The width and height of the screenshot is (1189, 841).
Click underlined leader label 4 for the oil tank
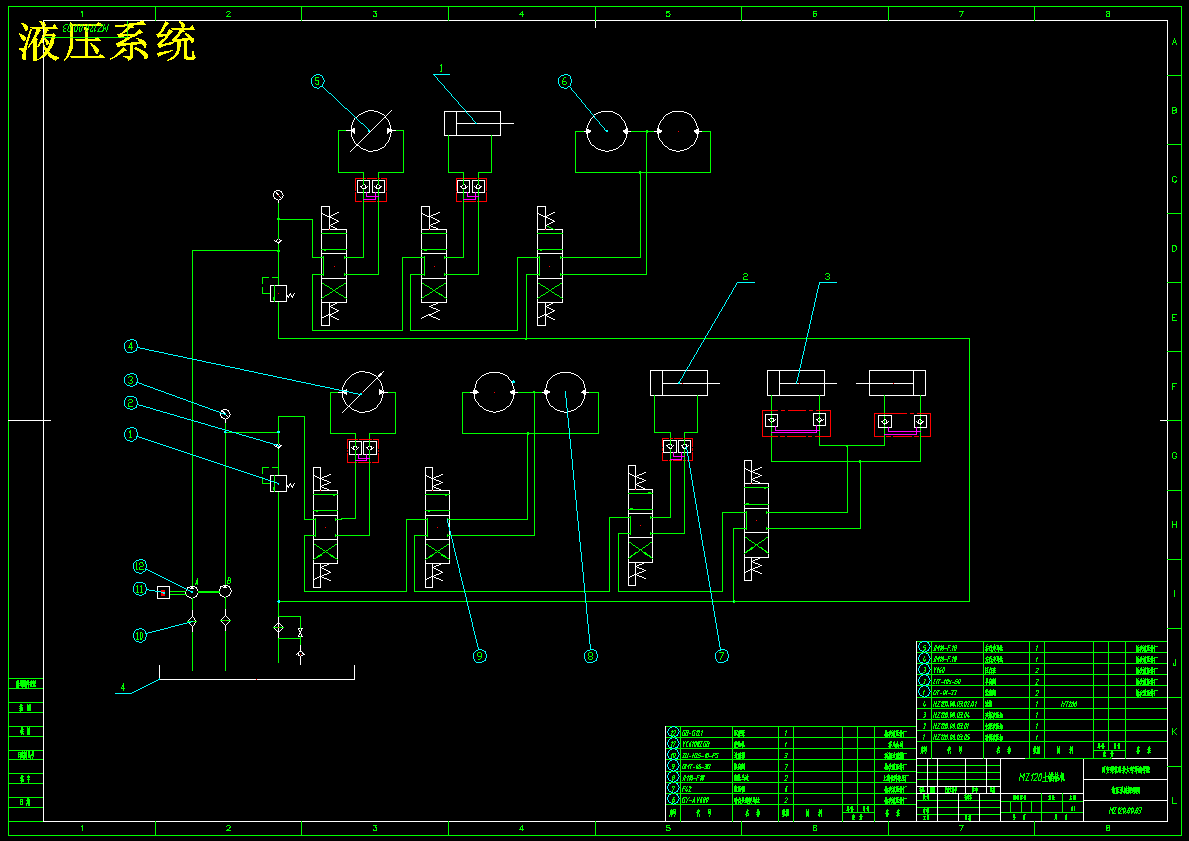[124, 689]
